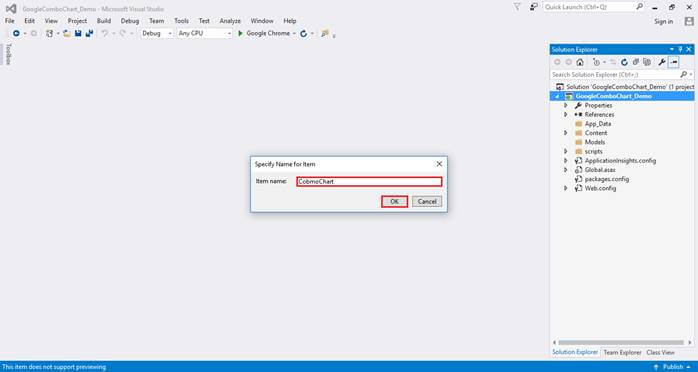Switch to Class View tab
698x372 pixels.
click(660, 352)
